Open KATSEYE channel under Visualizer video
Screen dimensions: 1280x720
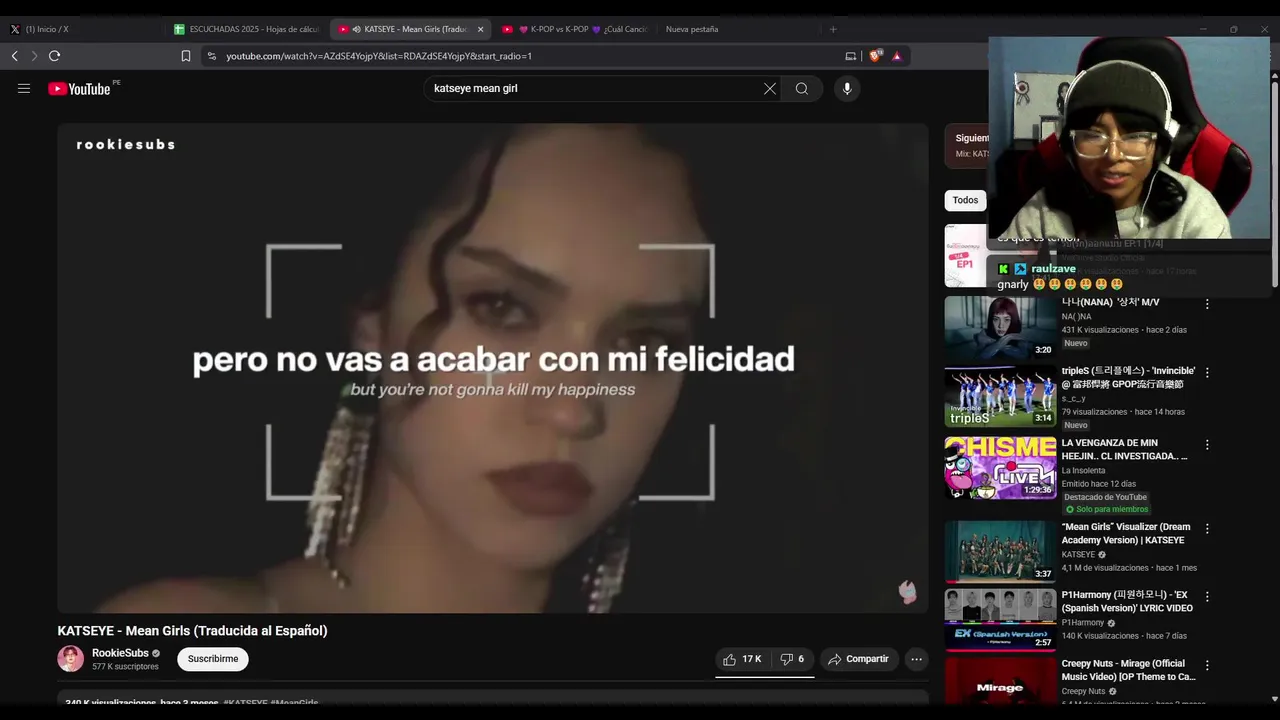coord(1078,555)
